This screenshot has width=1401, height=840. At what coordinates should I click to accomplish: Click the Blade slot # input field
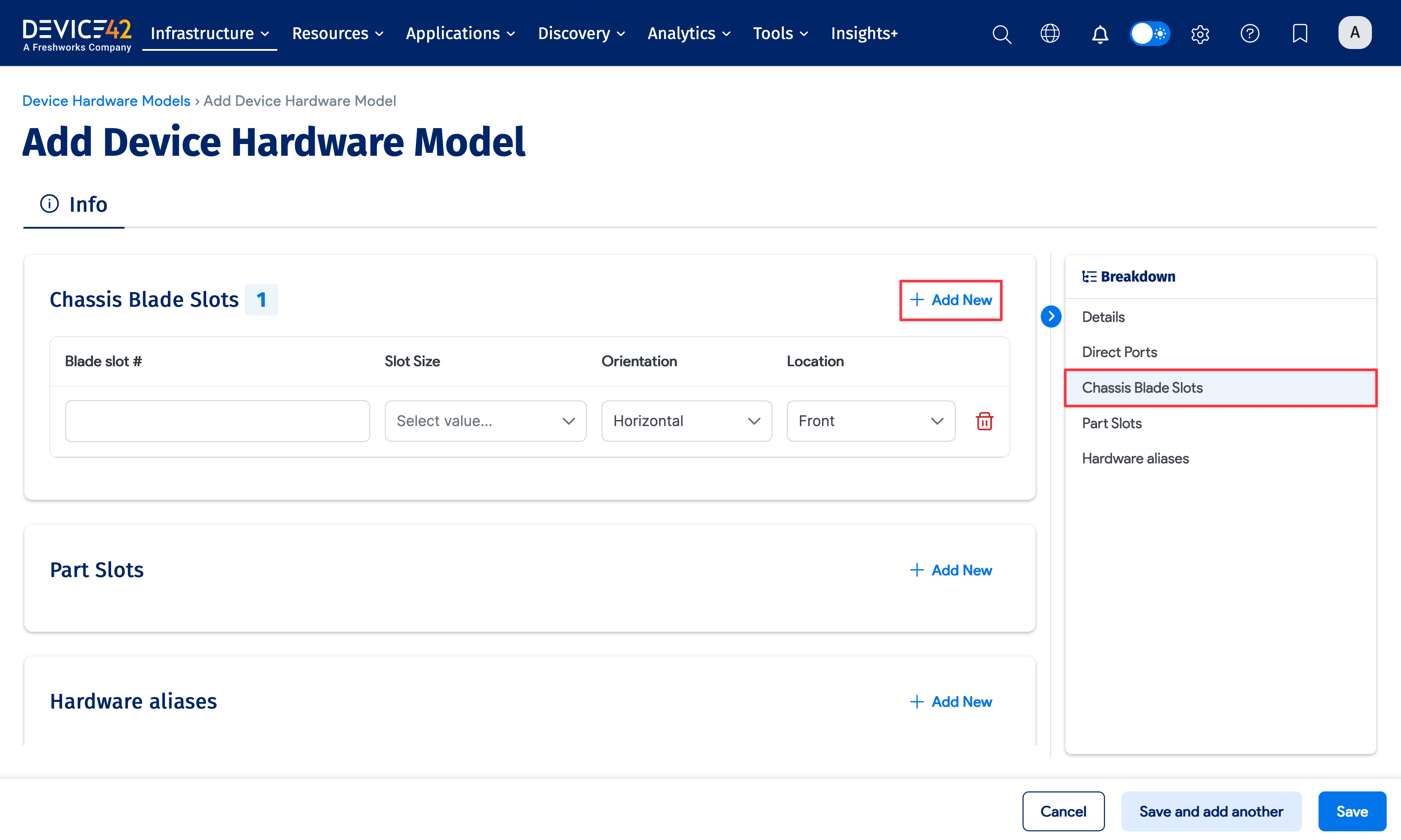[x=217, y=421]
